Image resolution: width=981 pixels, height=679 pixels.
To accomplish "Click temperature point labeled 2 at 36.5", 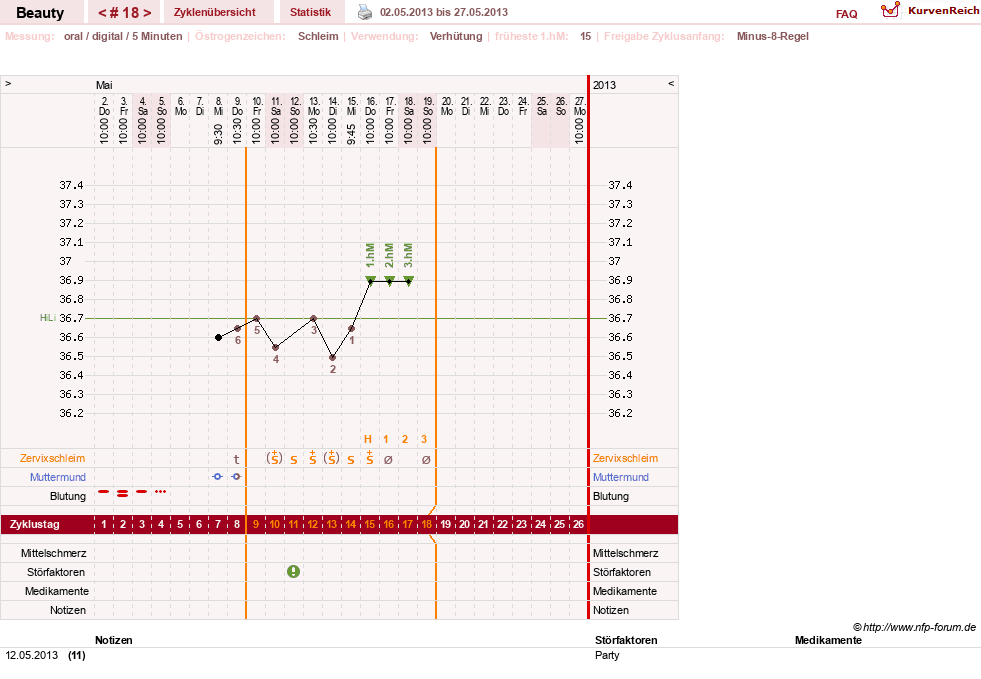I will click(332, 357).
